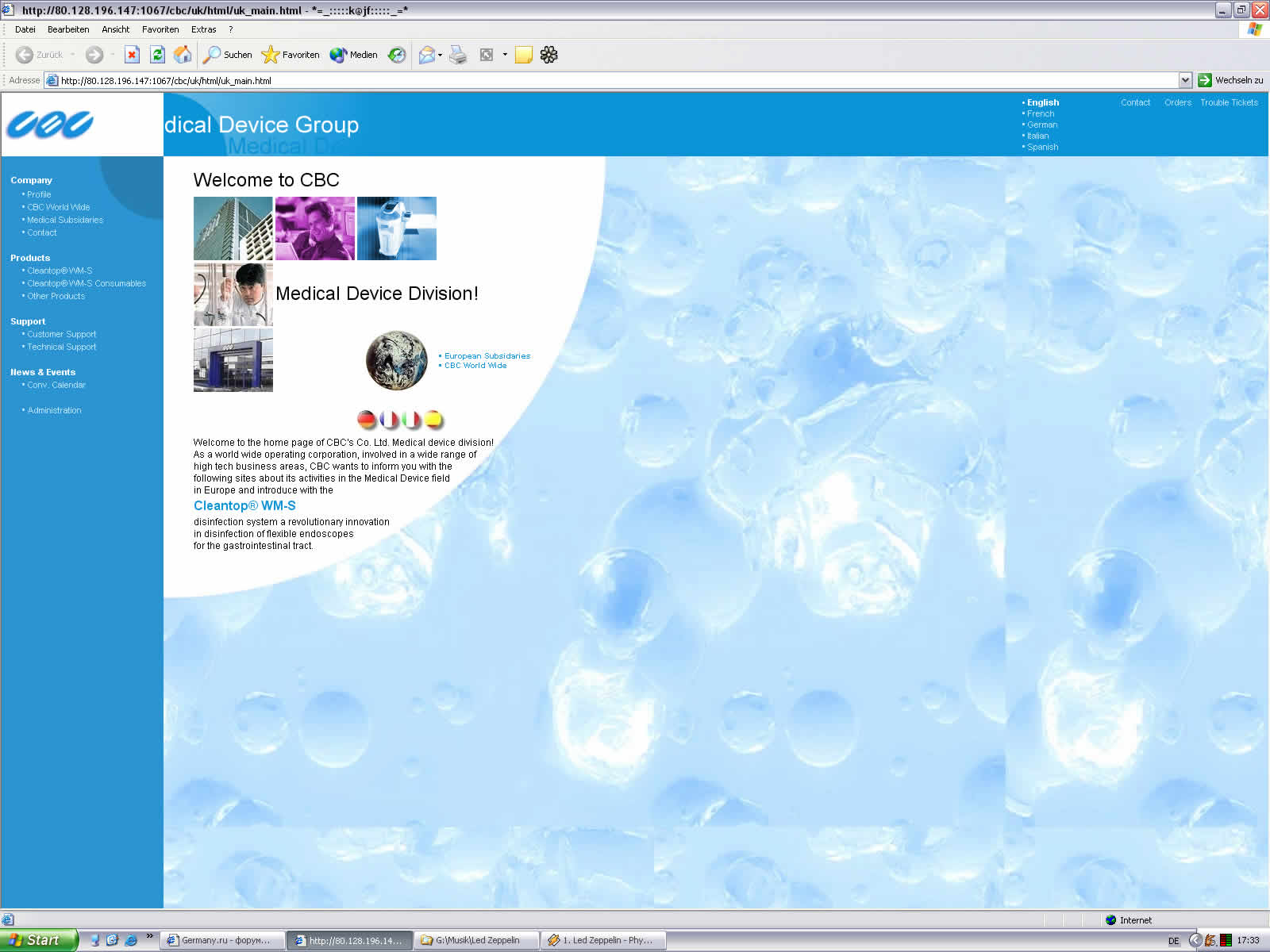Screen dimensions: 1270x952
Task: Open the Ansicht menu
Action: click(116, 29)
